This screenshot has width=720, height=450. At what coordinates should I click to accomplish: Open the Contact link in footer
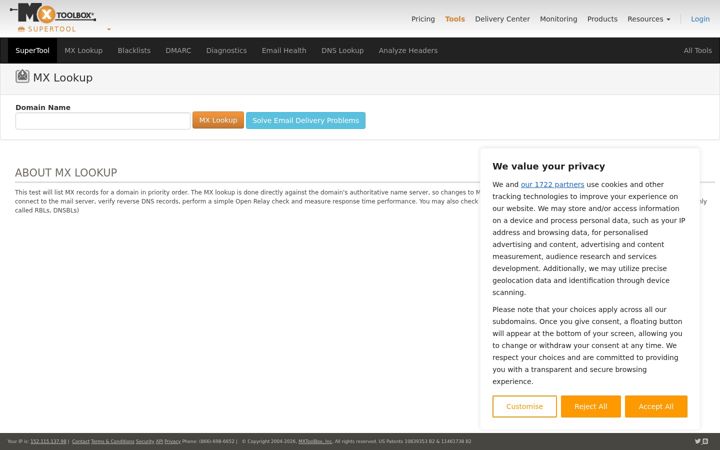(x=81, y=441)
